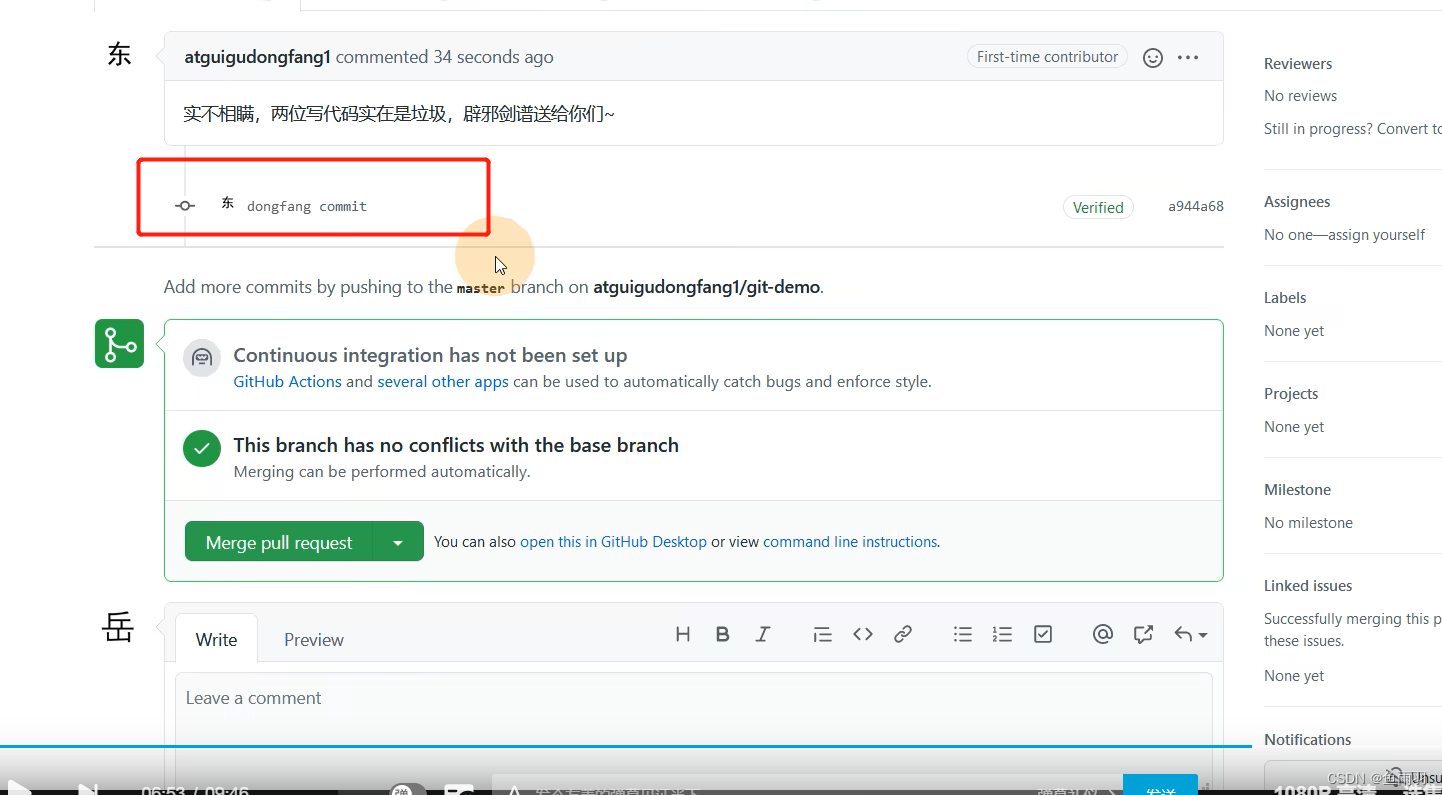The height and width of the screenshot is (795, 1442).
Task: Click the 岳 avatar beside the comment editor
Action: (118, 628)
